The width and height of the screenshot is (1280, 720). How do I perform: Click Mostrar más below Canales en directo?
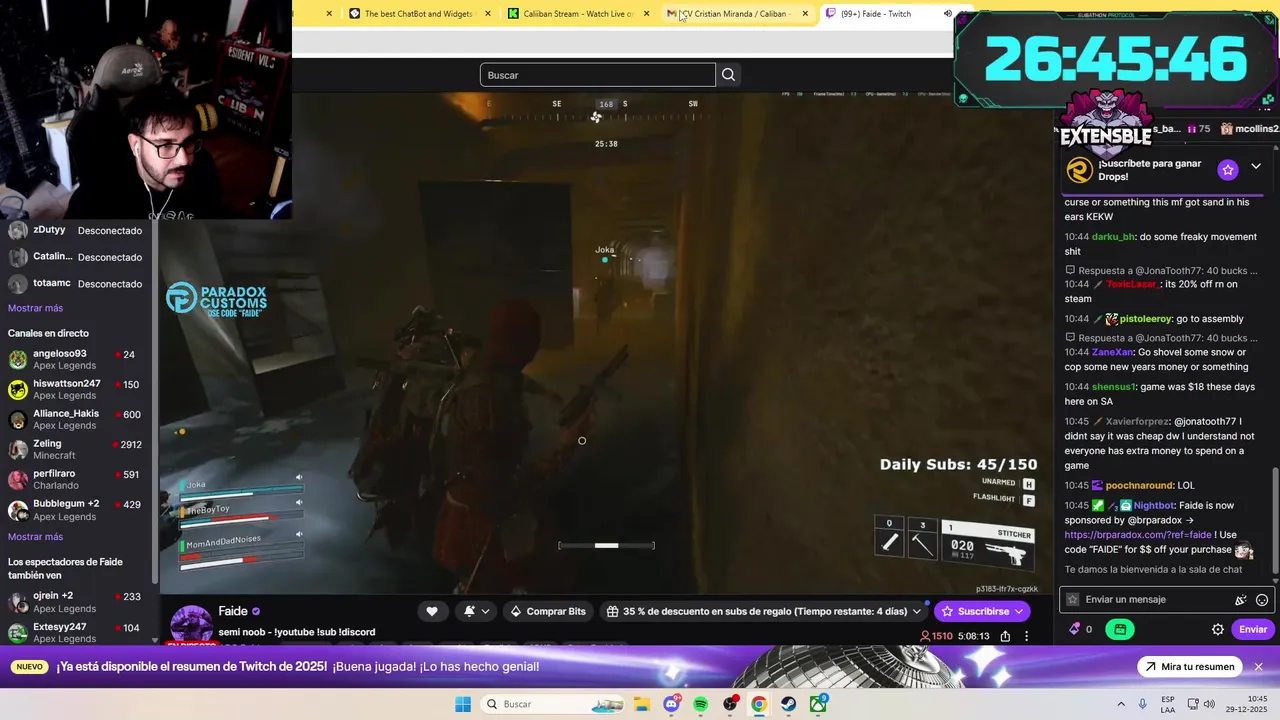tap(35, 537)
